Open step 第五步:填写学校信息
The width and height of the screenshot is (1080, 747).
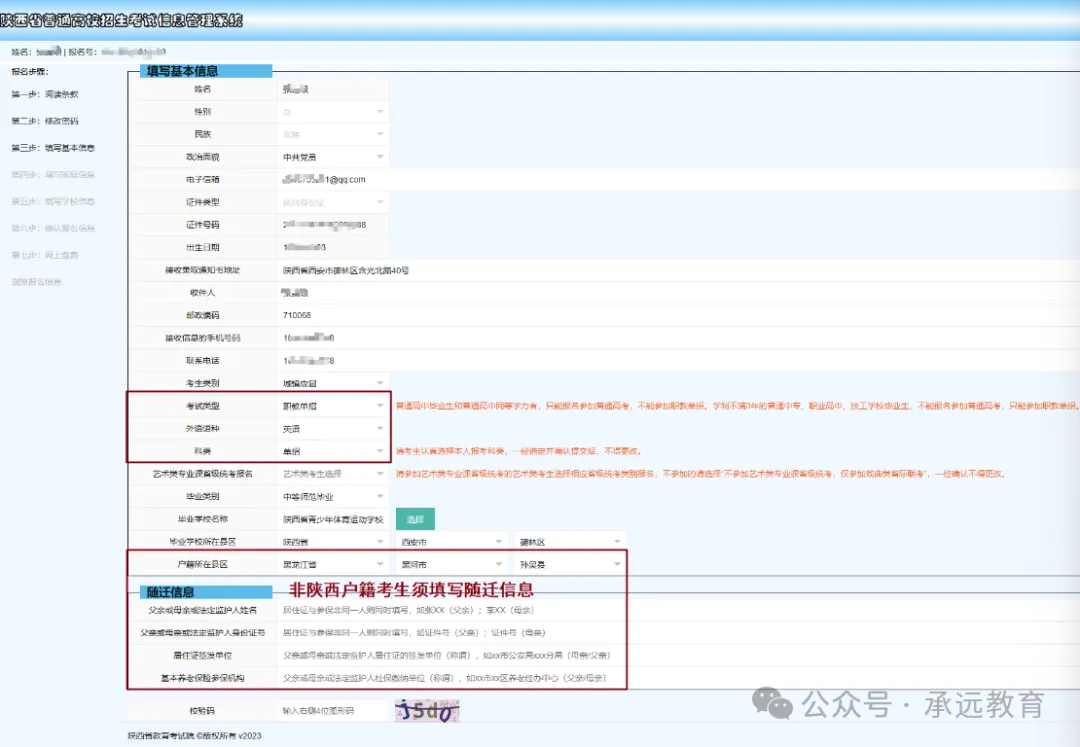click(x=53, y=202)
